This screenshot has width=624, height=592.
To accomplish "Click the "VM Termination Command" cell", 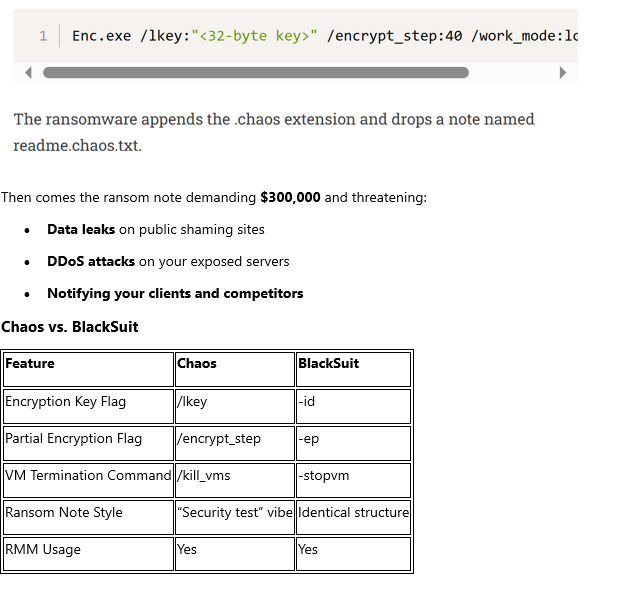I will (88, 480).
